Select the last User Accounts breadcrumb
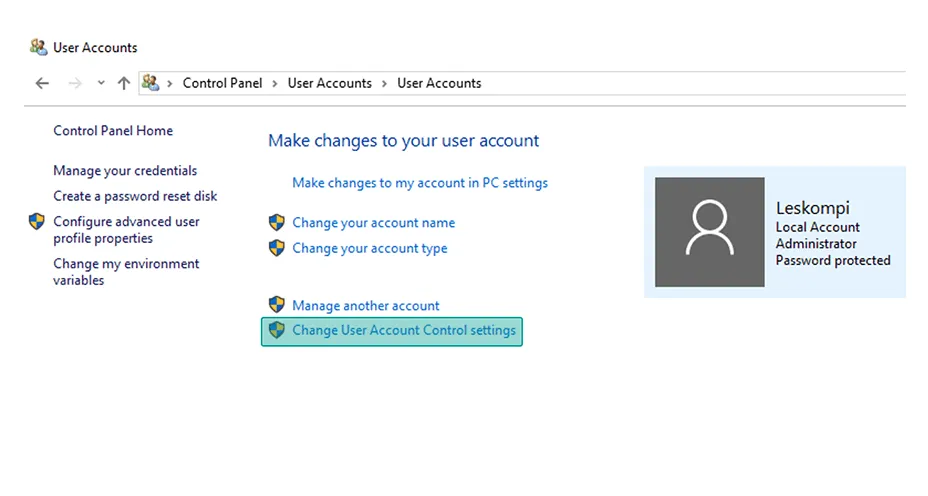Image resolution: width=928 pixels, height=496 pixels. coord(439,83)
